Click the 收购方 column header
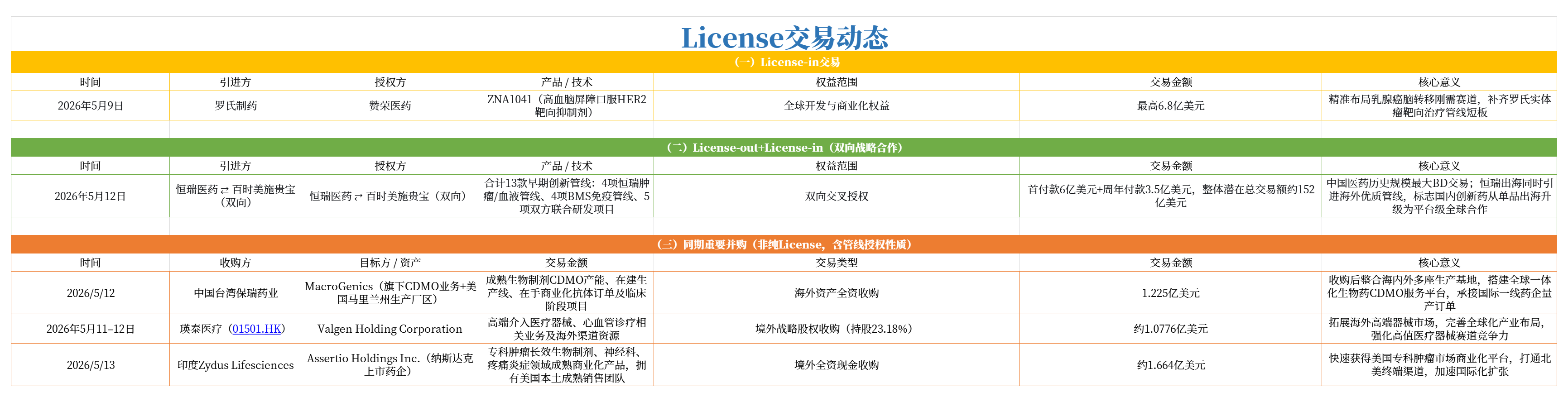Viewport: 1568px width, 397px height. (236, 263)
